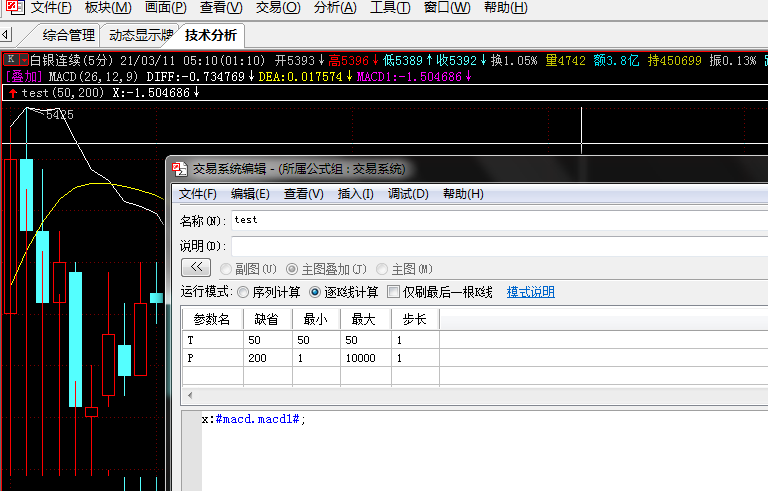The width and height of the screenshot is (768, 491).
Task: Open the 模式说明 link
Action: 530,293
